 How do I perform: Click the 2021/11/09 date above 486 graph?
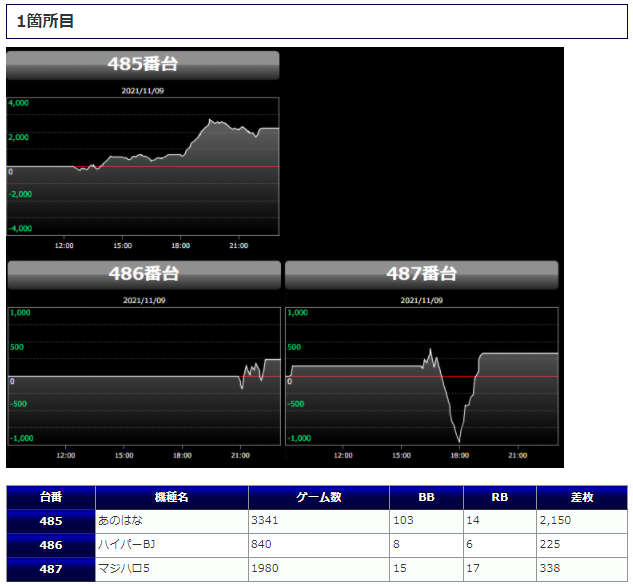point(144,301)
